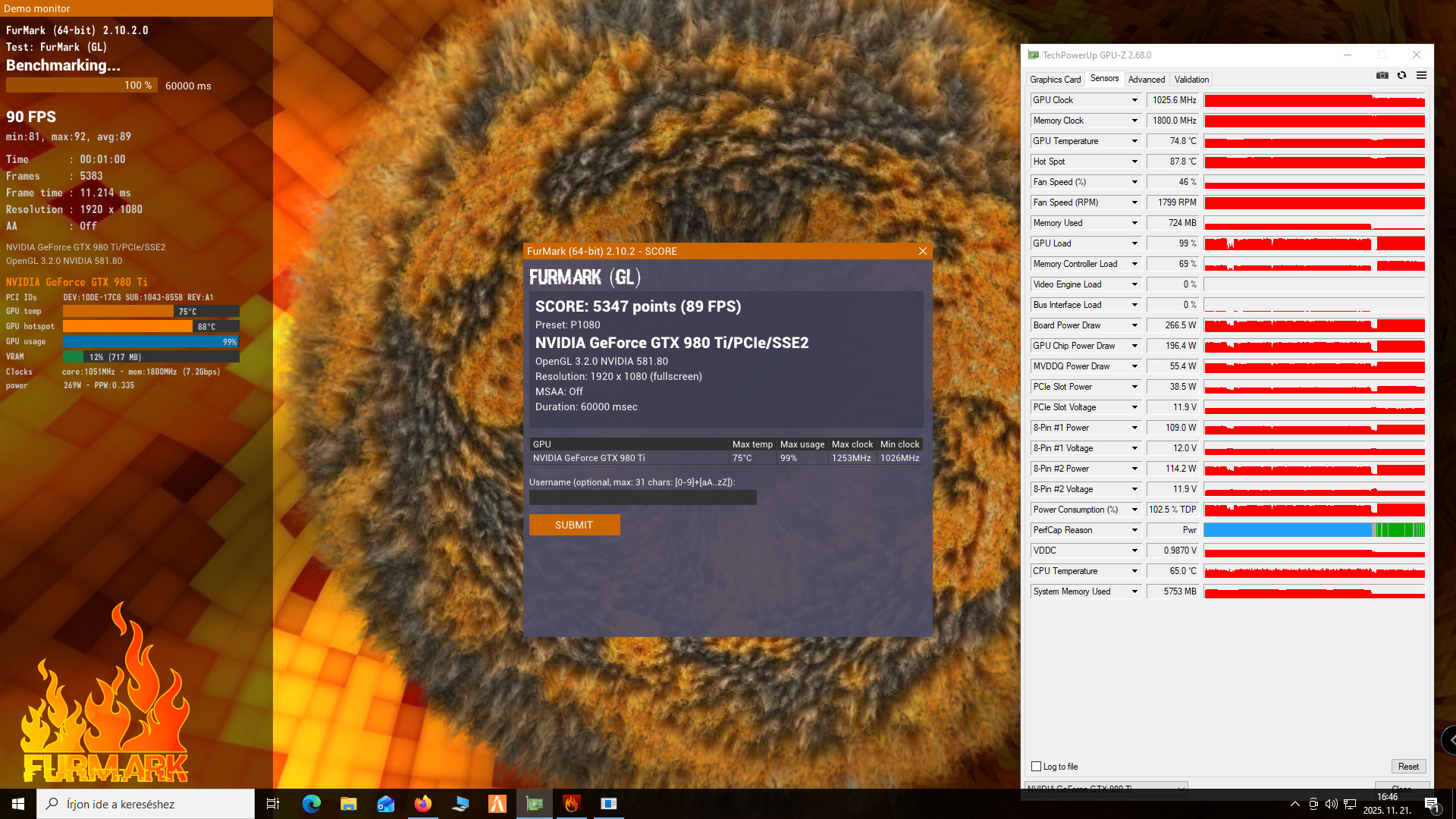
Task: Expand the PerfCap Reason dropdown arrow
Action: pos(1134,530)
